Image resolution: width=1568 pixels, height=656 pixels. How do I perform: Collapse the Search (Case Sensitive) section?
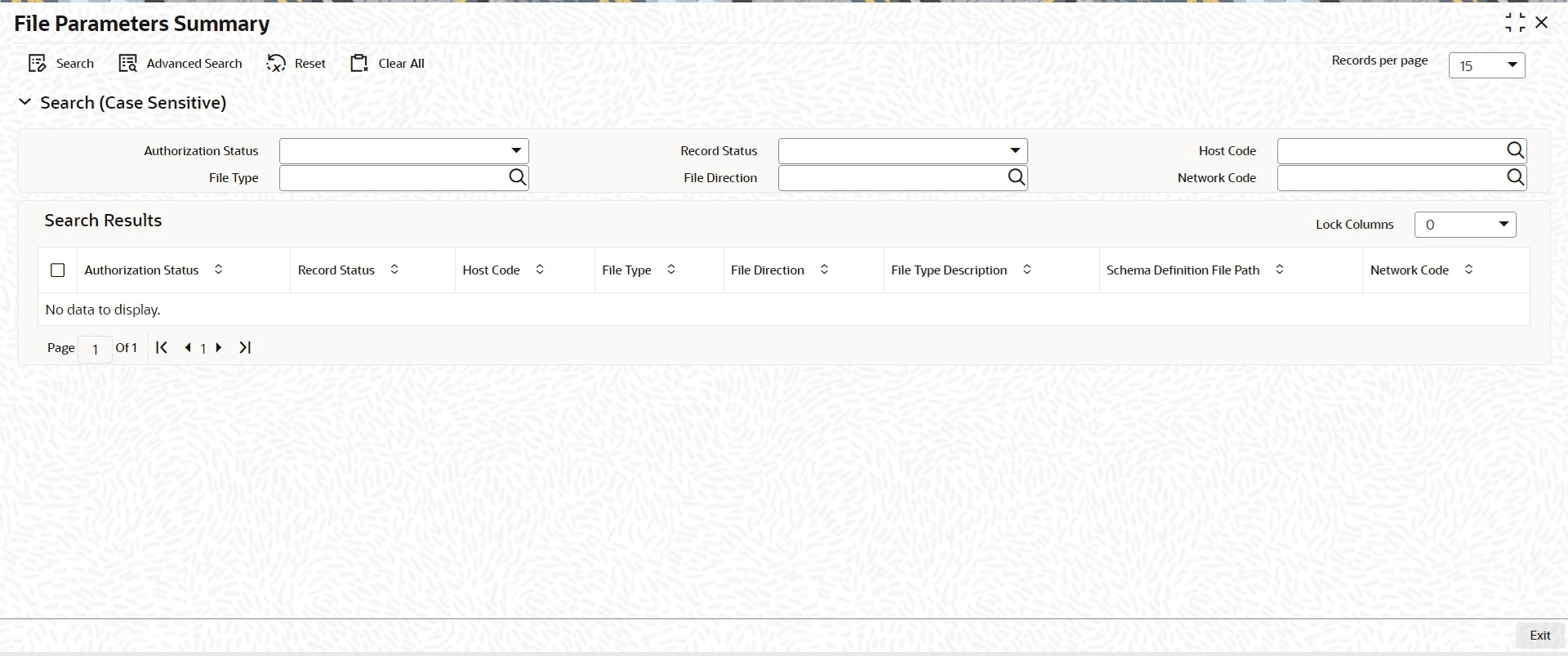coord(25,102)
